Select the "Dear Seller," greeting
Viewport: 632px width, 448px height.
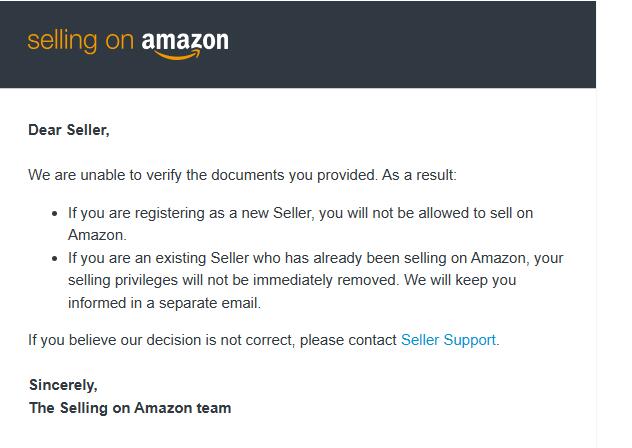69,130
